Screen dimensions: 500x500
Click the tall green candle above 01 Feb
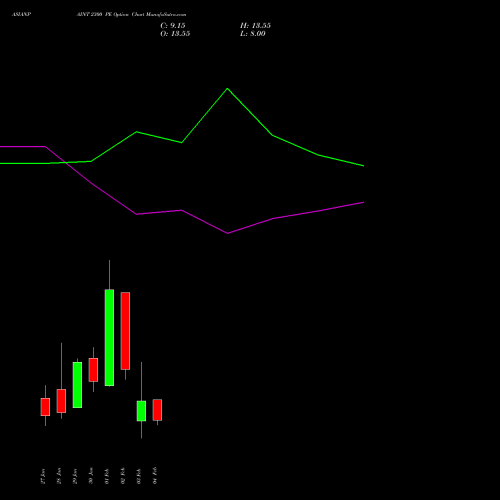pos(109,337)
